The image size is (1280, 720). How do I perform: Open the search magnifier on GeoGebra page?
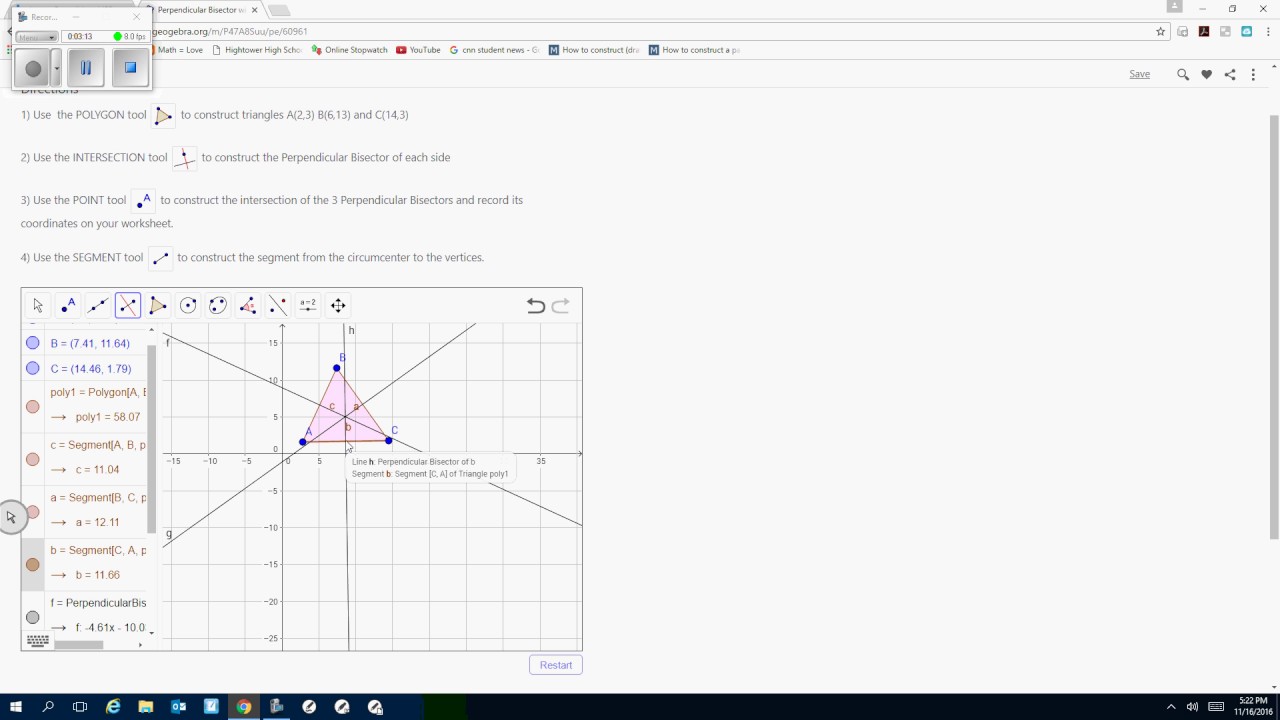tap(1183, 74)
